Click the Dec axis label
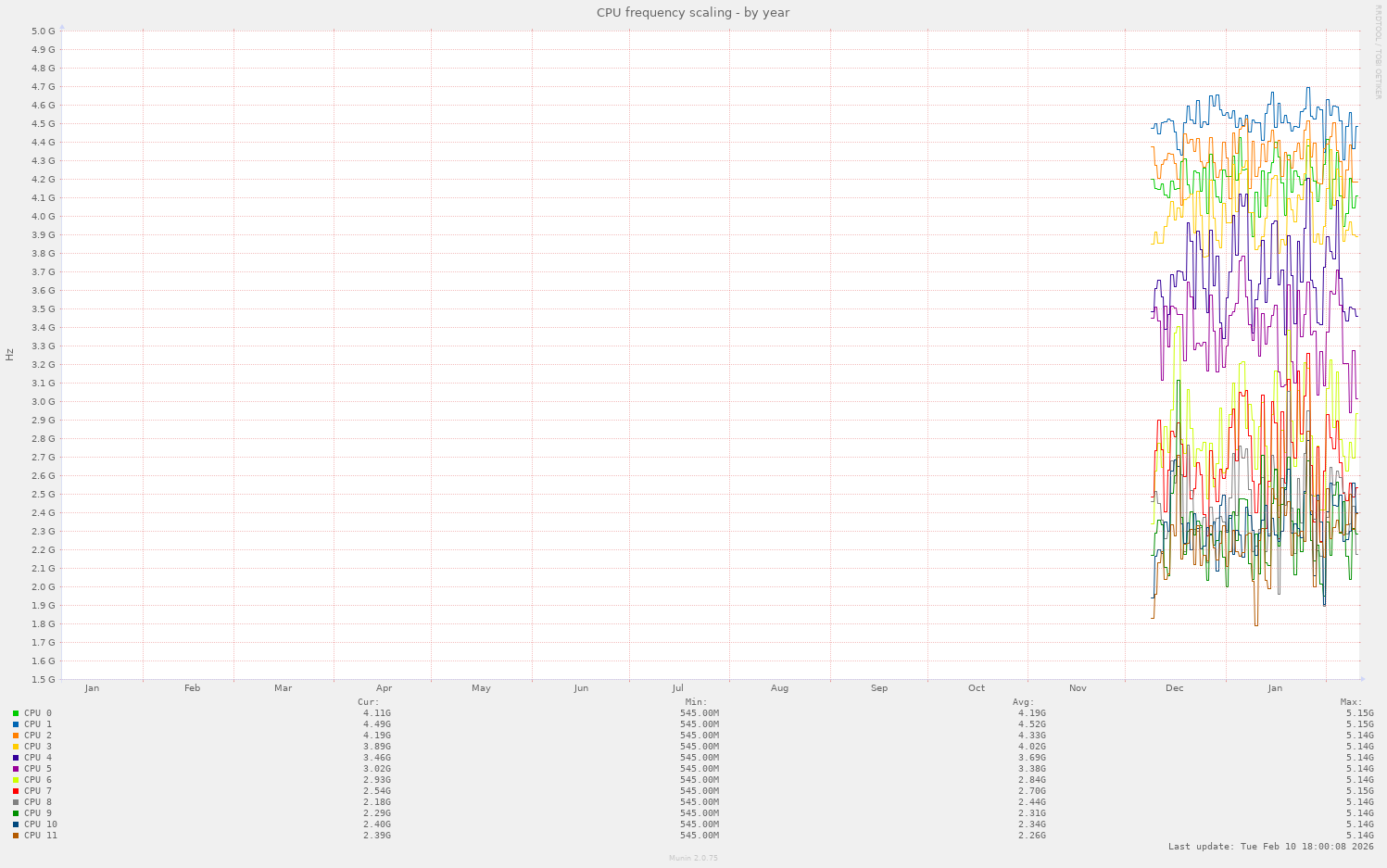Image resolution: width=1387 pixels, height=868 pixels. 1174,688
